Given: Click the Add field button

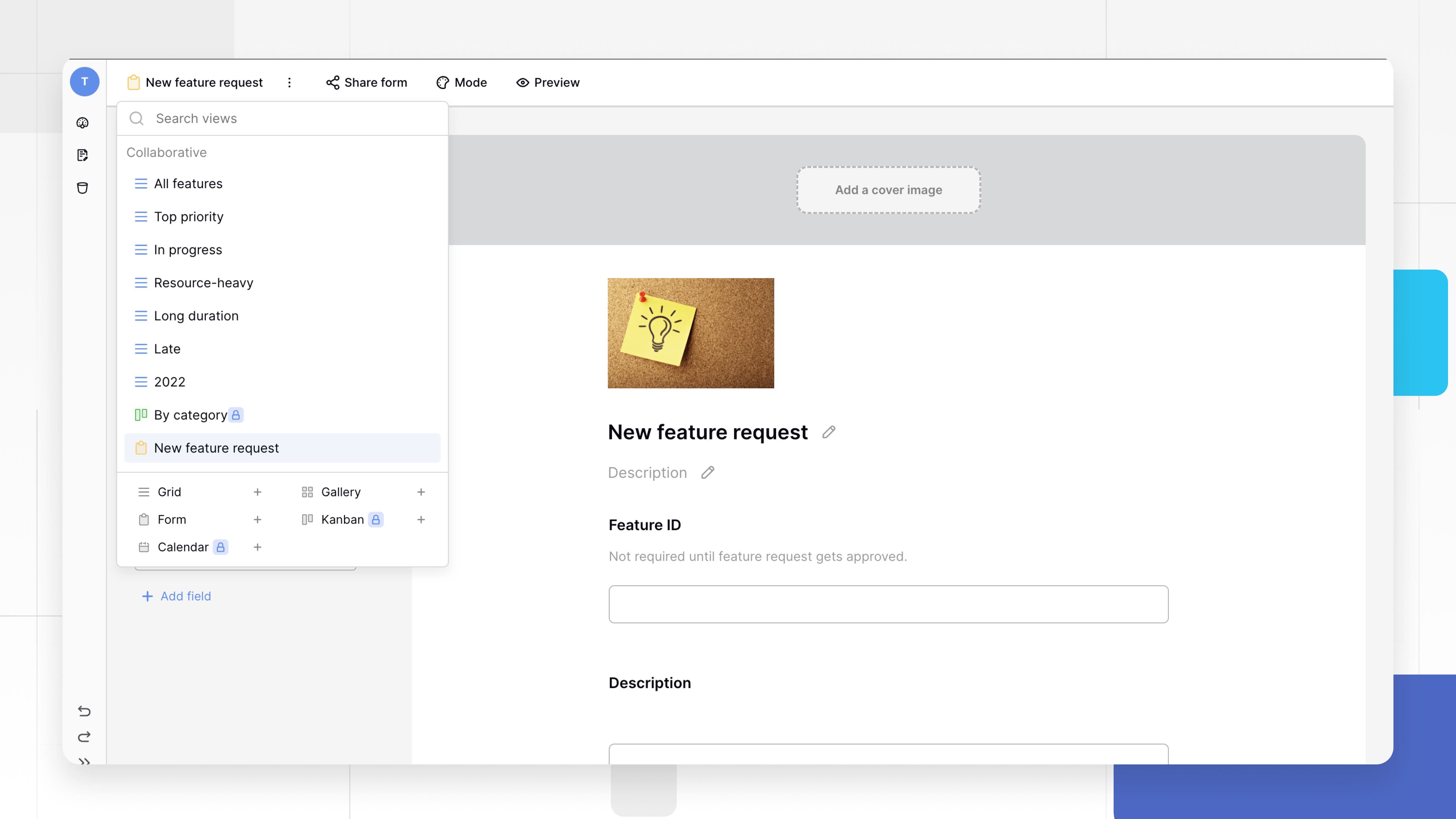Looking at the screenshot, I should pos(176,596).
